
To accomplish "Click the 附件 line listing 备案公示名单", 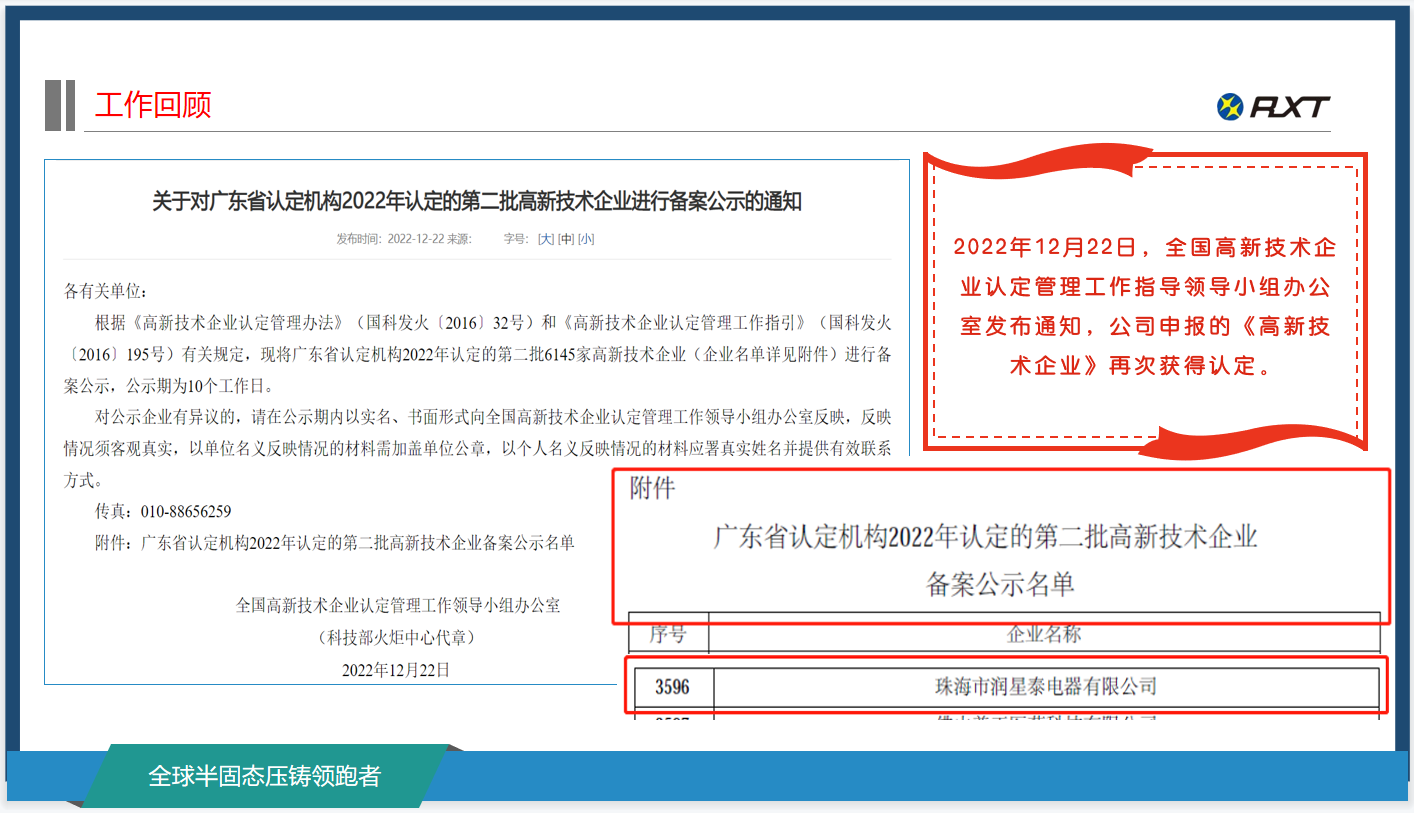I will click(335, 543).
